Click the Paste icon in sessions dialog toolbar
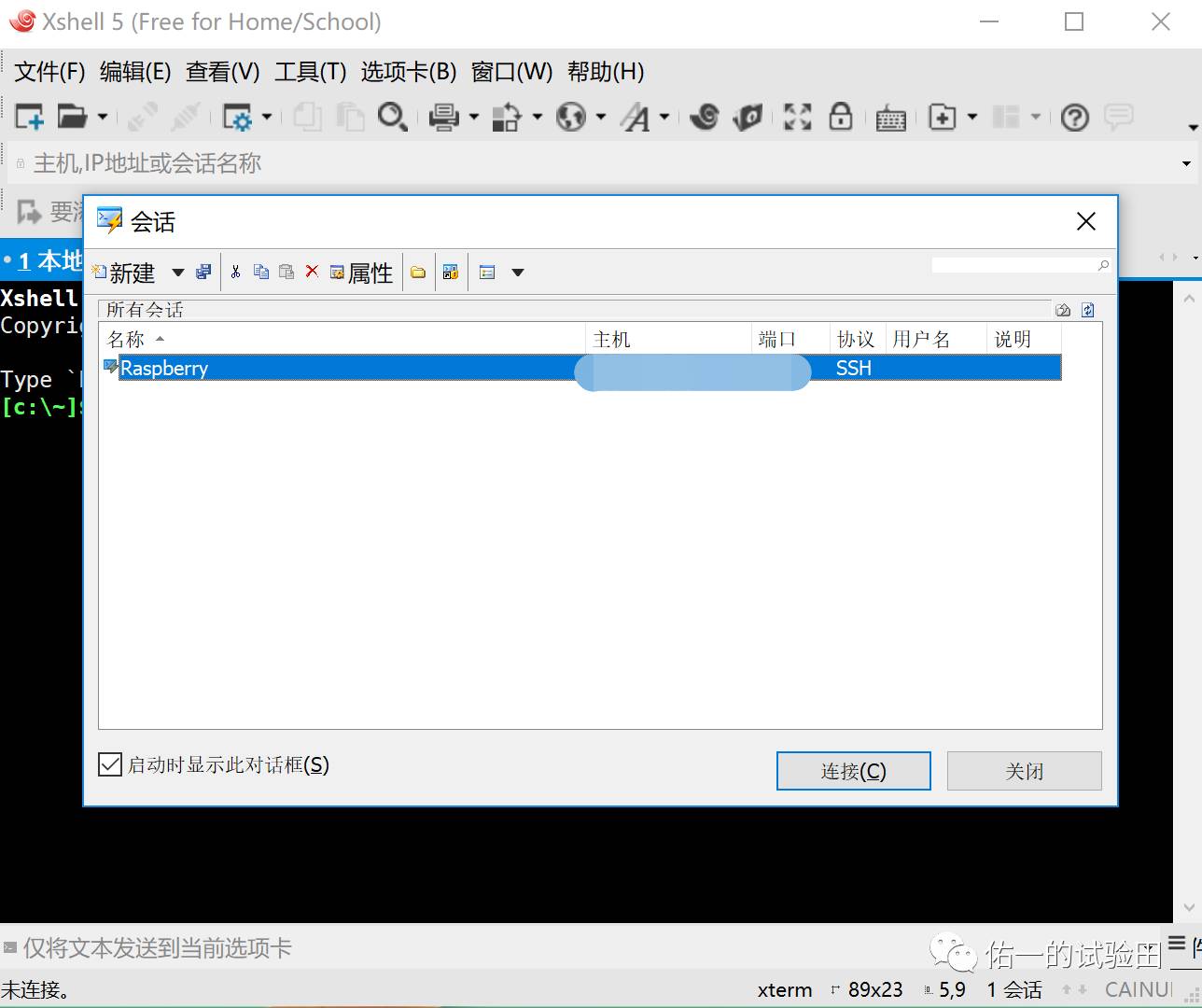Screen dimensions: 1202x1008 click(287, 272)
